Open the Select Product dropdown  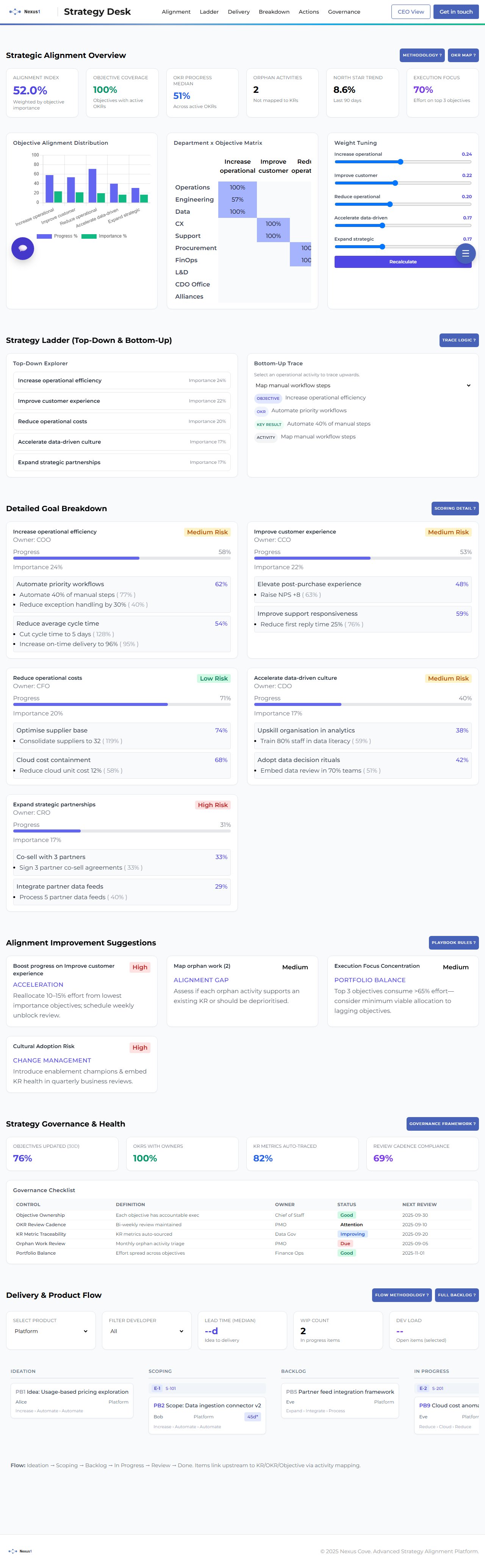51,1331
